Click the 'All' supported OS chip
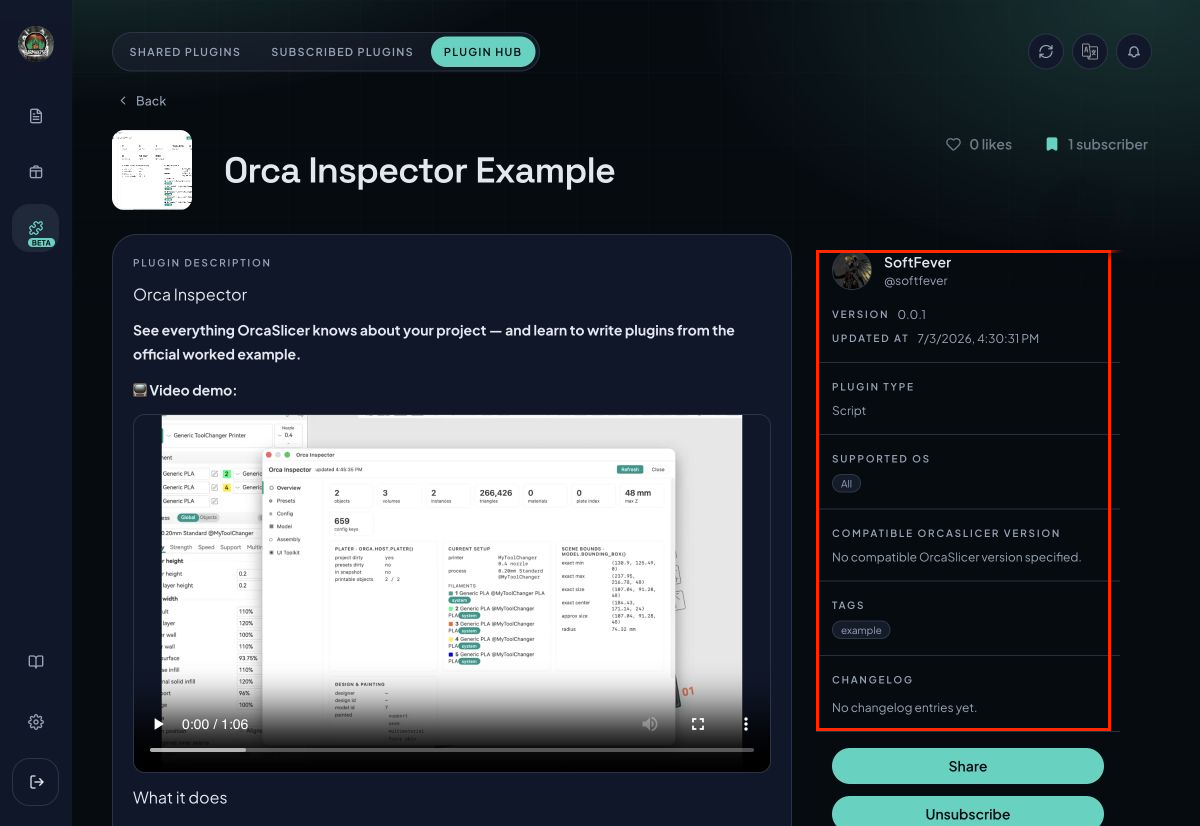 (846, 484)
